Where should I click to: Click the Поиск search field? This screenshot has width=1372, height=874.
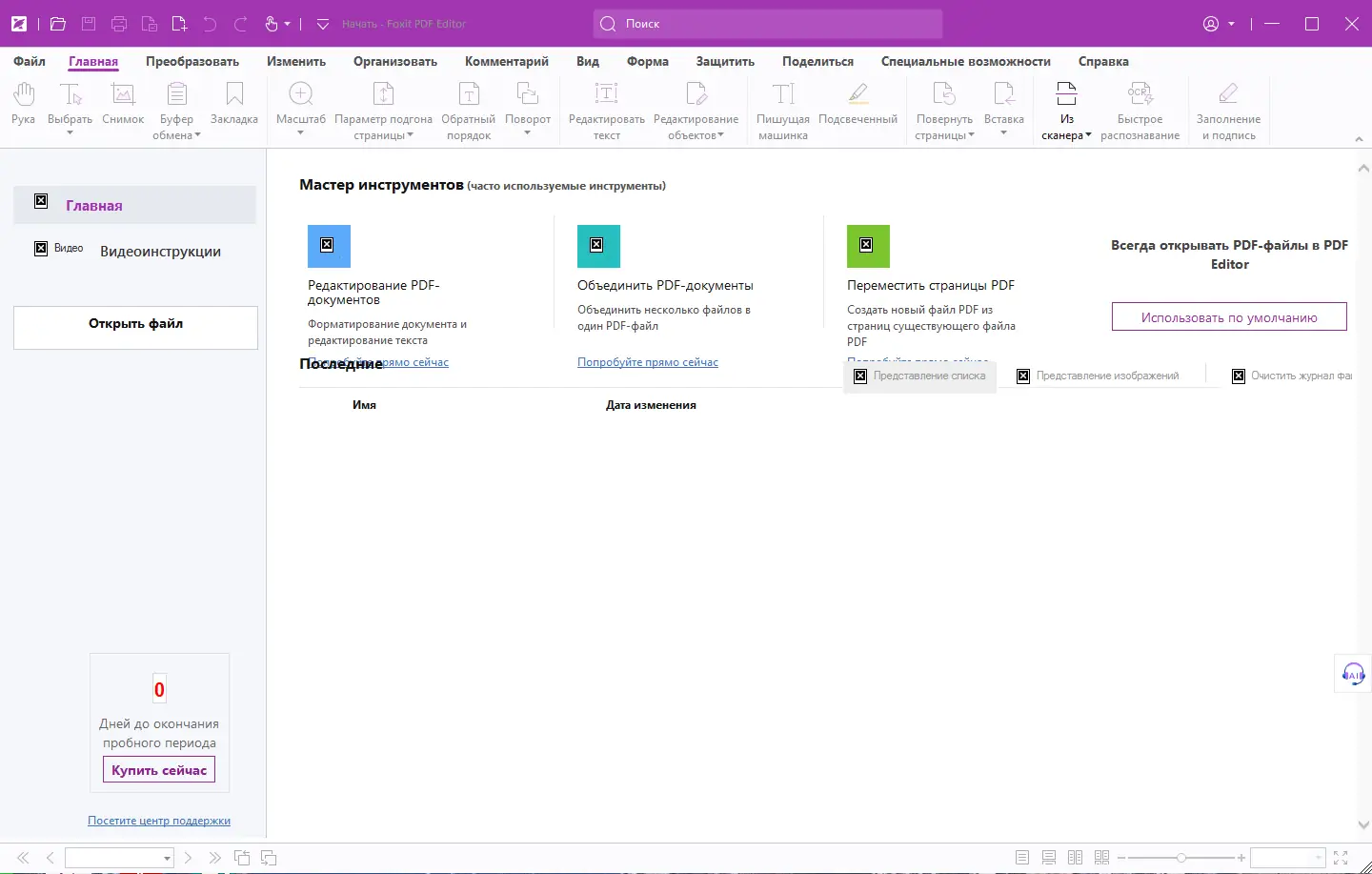(x=768, y=24)
